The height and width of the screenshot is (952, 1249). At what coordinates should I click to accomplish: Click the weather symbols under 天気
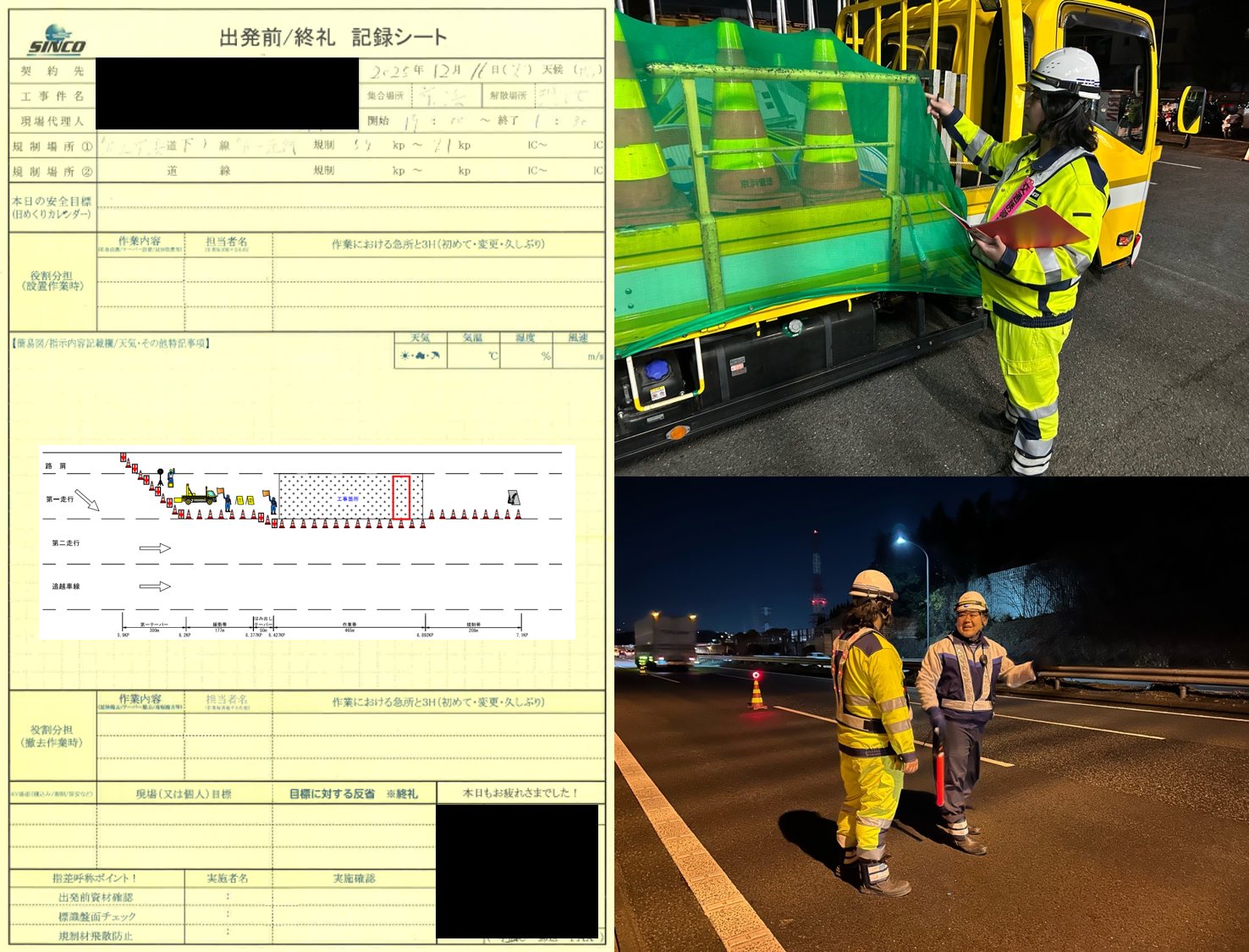(421, 356)
